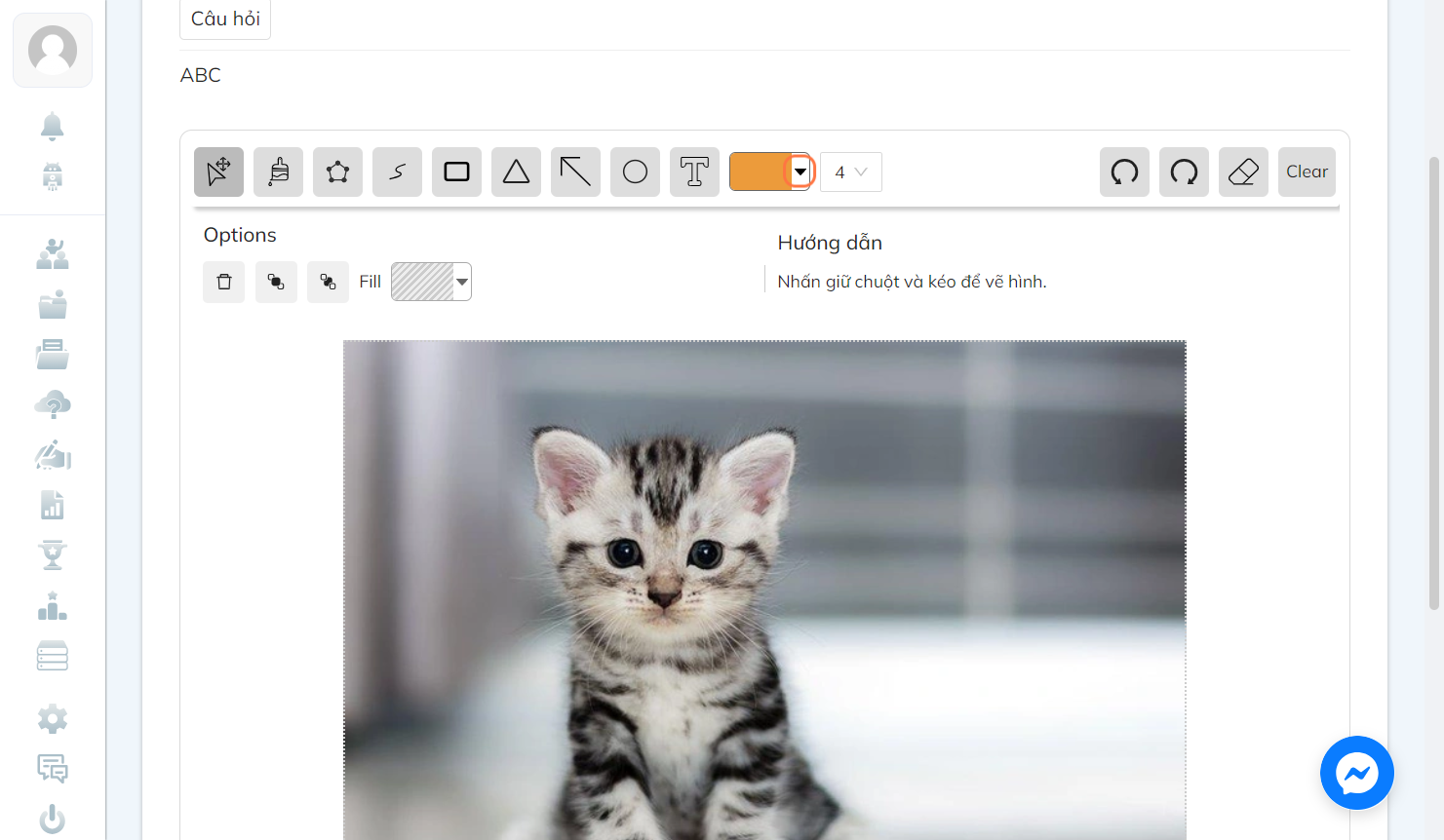Open the server storage sidebar icon
The image size is (1444, 840).
53,656
